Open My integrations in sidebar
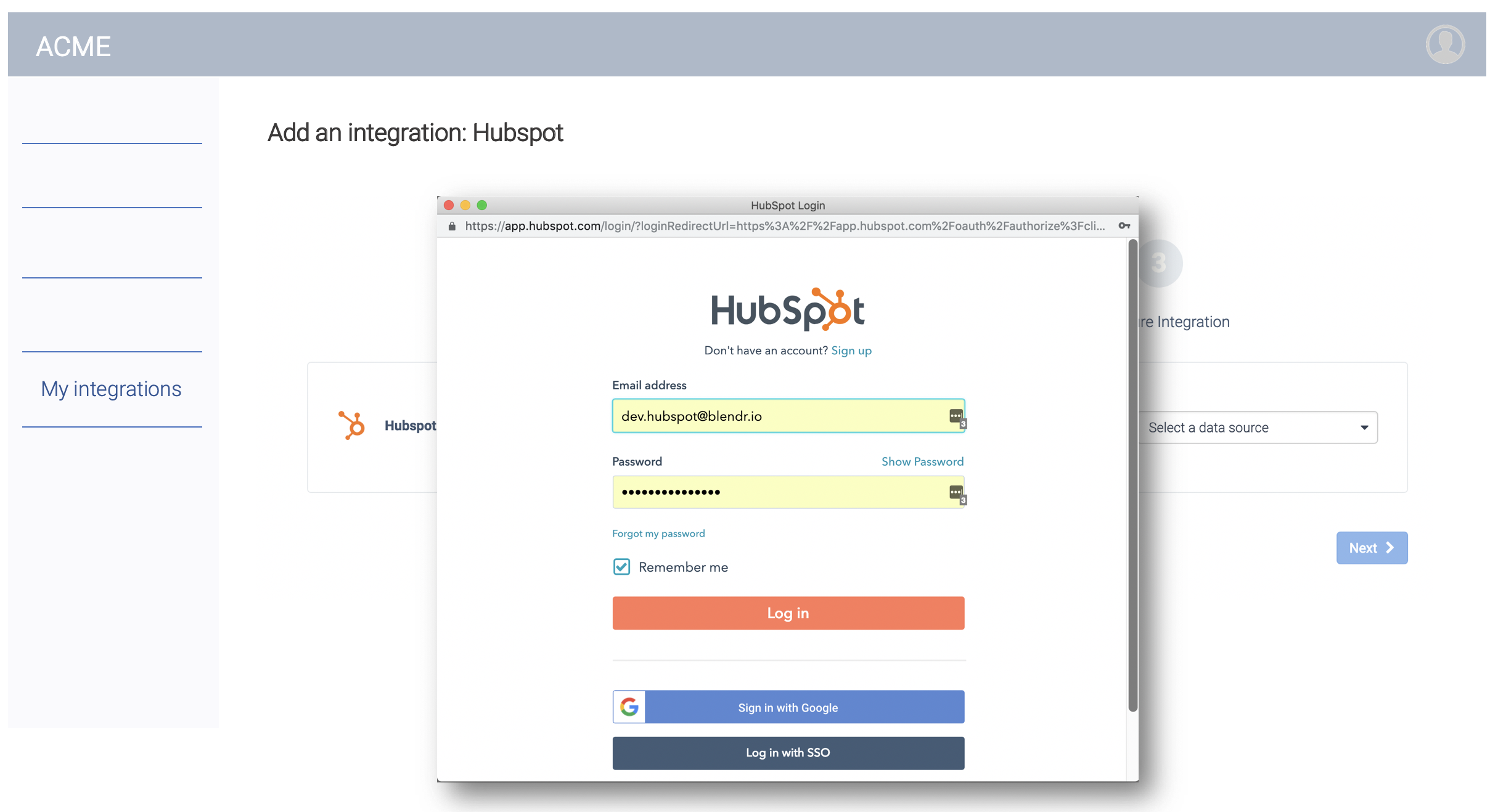The width and height of the screenshot is (1498, 812). (111, 389)
